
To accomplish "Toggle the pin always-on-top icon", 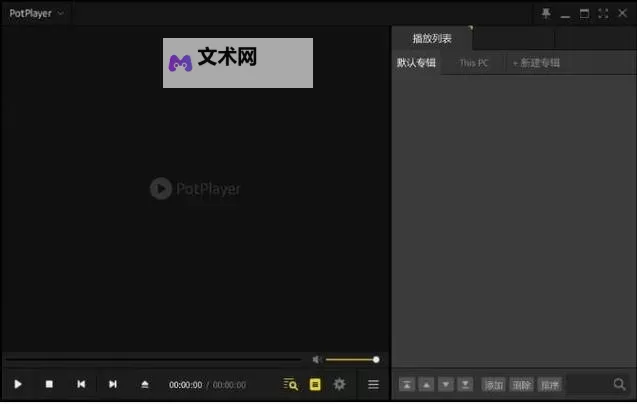I will coord(546,13).
